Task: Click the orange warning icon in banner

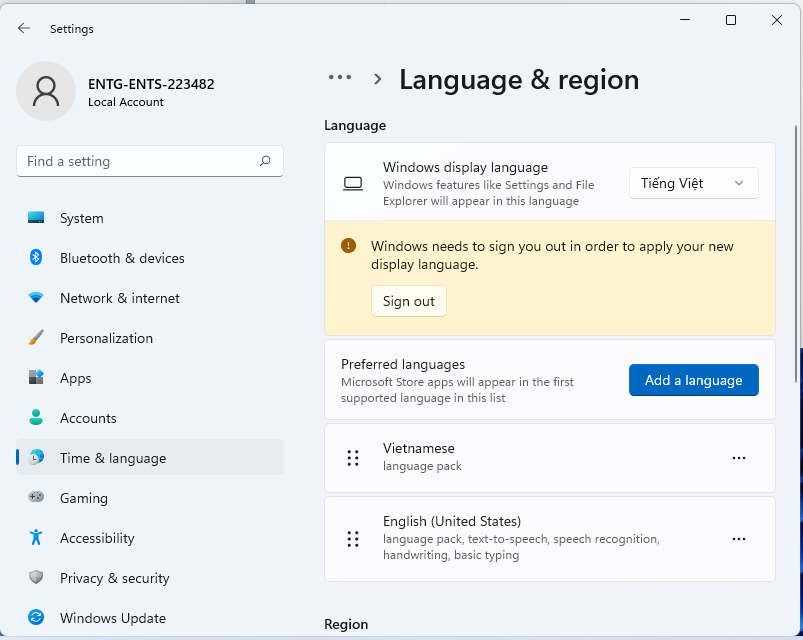Action: pos(348,246)
